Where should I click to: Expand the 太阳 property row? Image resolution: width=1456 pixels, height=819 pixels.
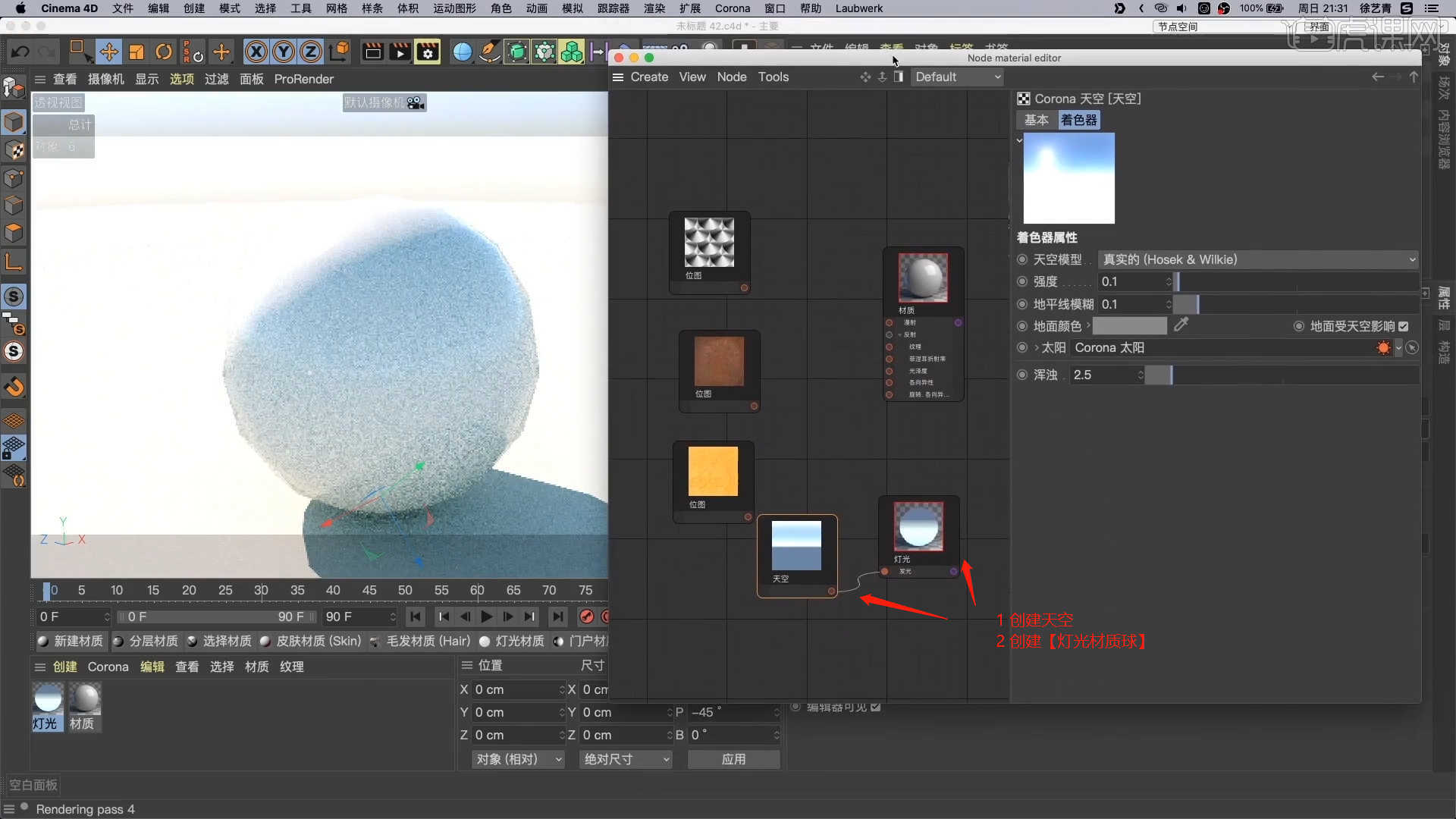(x=1037, y=347)
